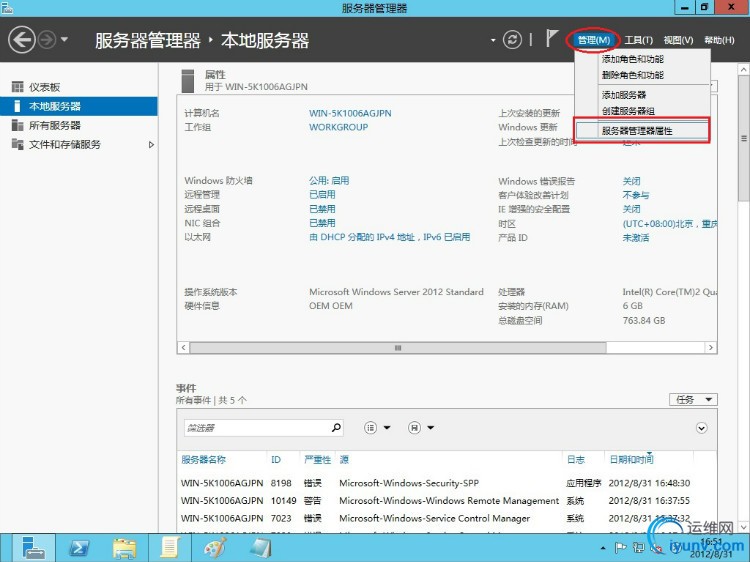750x562 pixels.
Task: Click main window scroll up arrow
Action: pyautogui.click(x=744, y=69)
